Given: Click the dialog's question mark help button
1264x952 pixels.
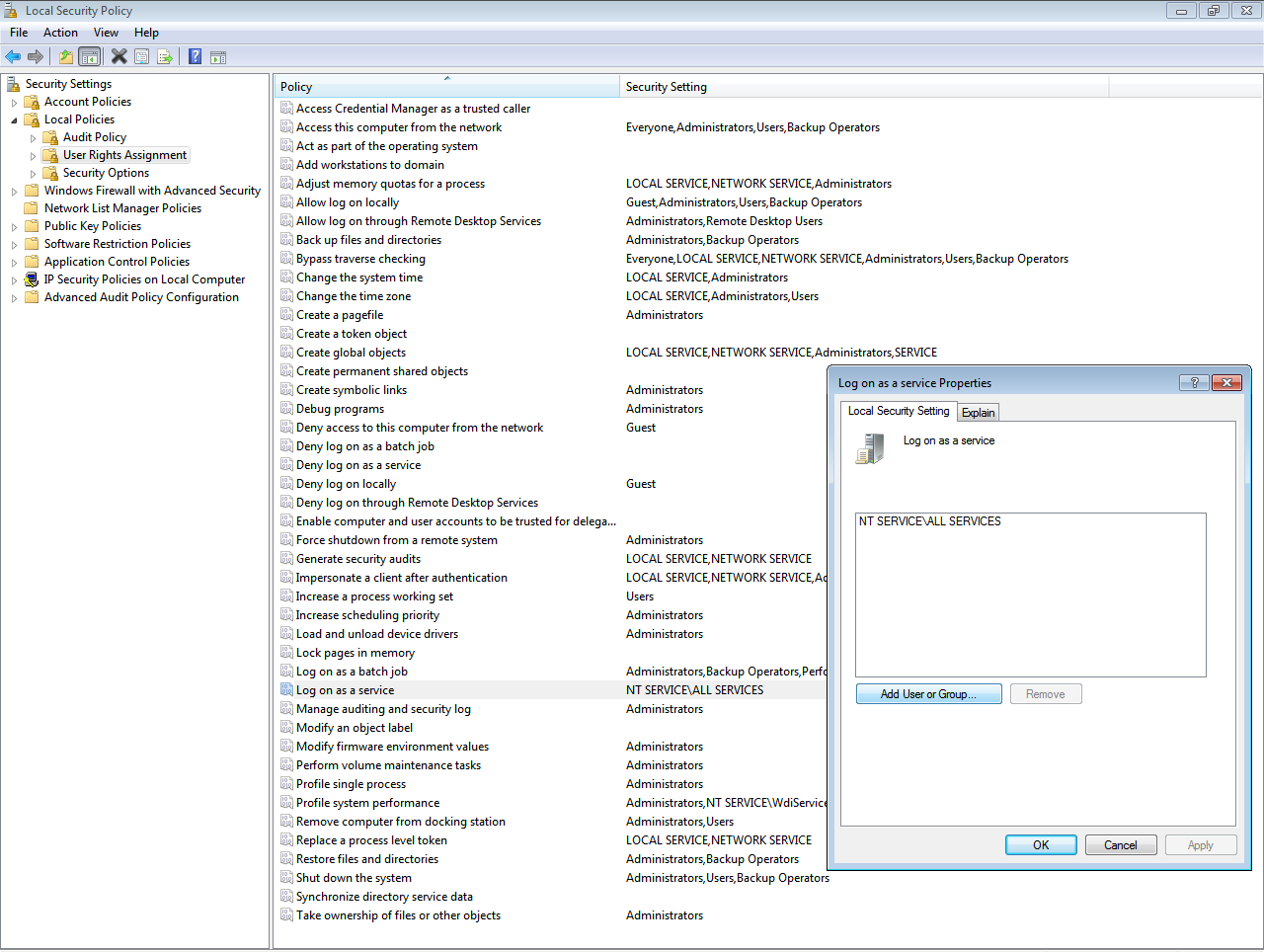Looking at the screenshot, I should click(1194, 383).
